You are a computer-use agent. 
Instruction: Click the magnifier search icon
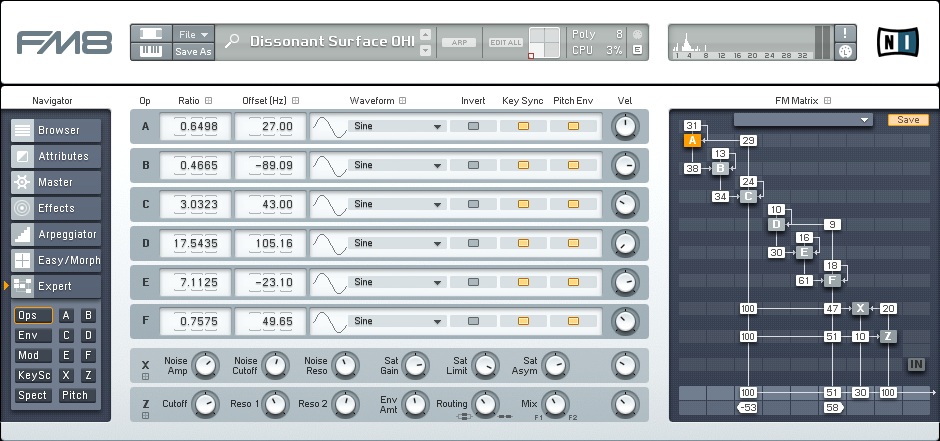(x=232, y=41)
